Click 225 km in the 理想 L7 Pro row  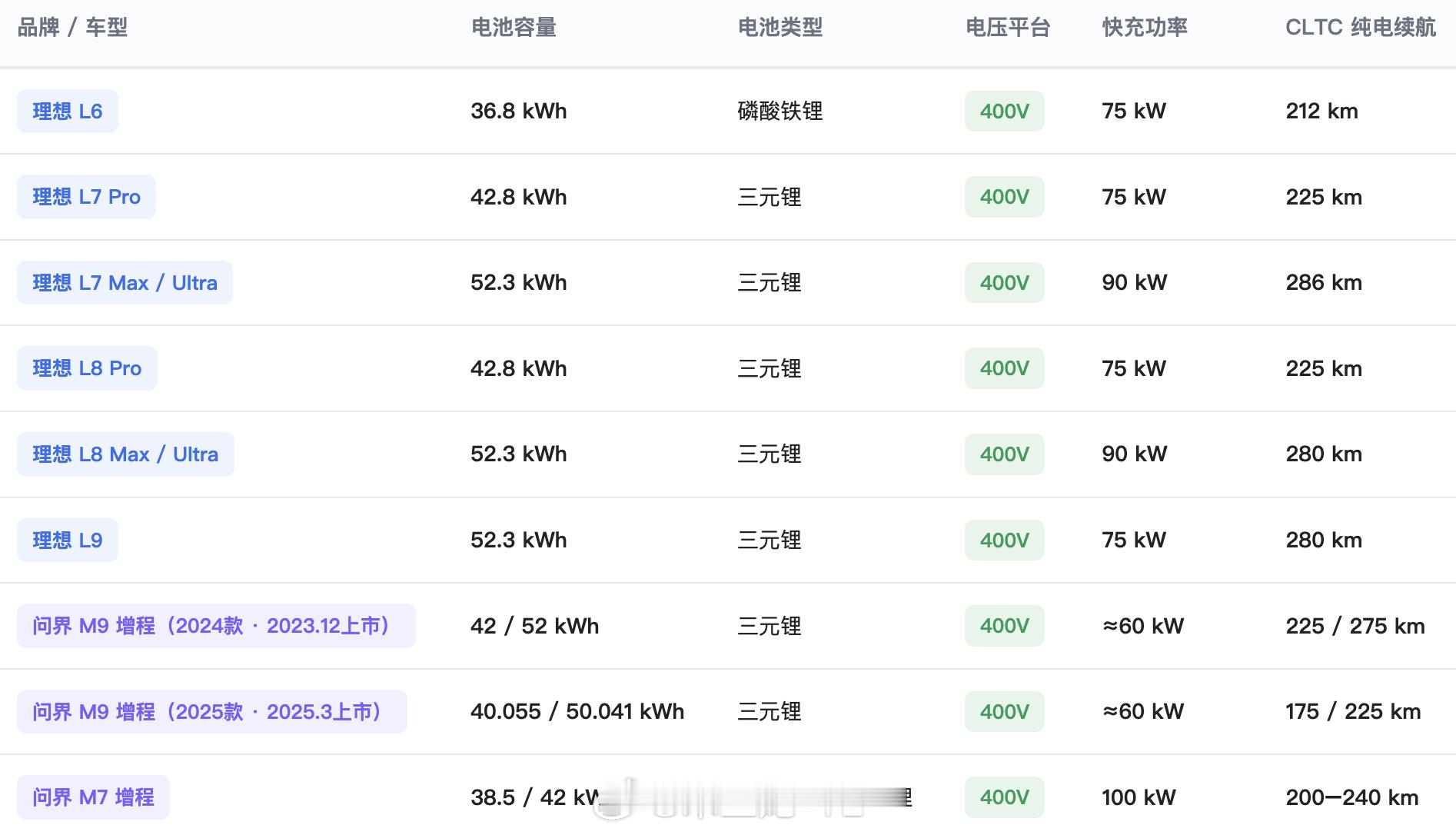(x=1324, y=198)
